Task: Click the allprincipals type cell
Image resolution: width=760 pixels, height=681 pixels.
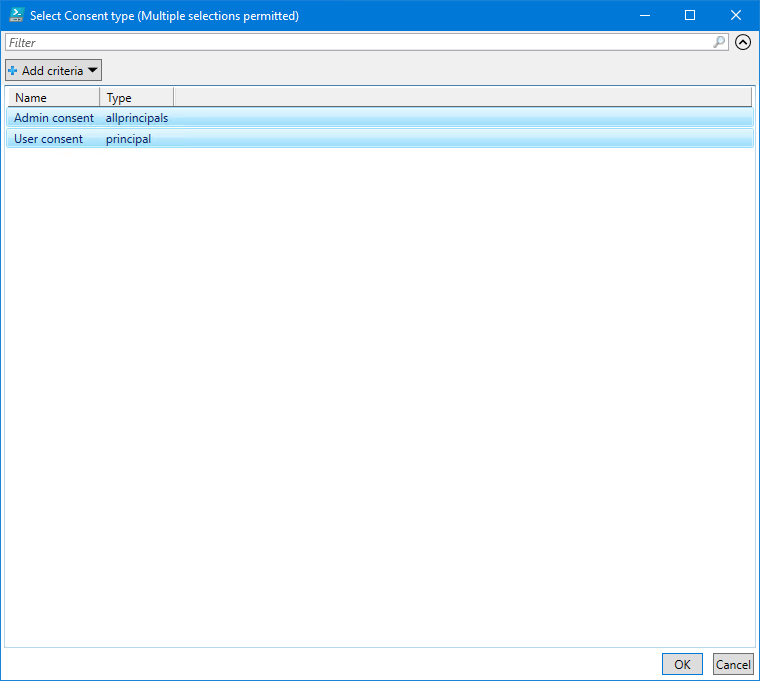Action: click(137, 118)
